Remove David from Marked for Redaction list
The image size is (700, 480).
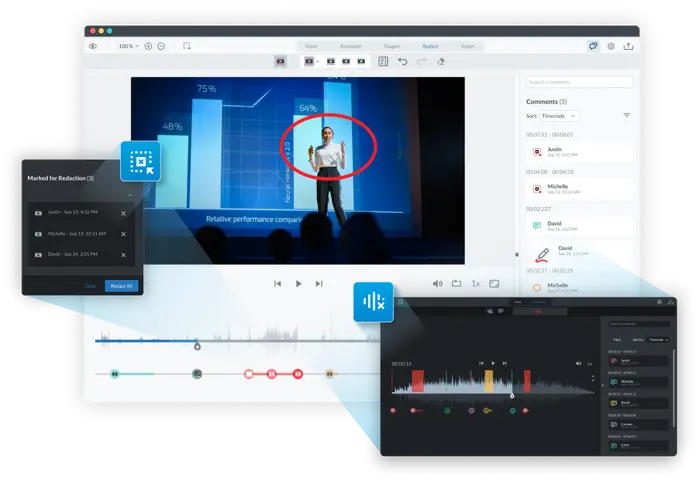[x=123, y=255]
